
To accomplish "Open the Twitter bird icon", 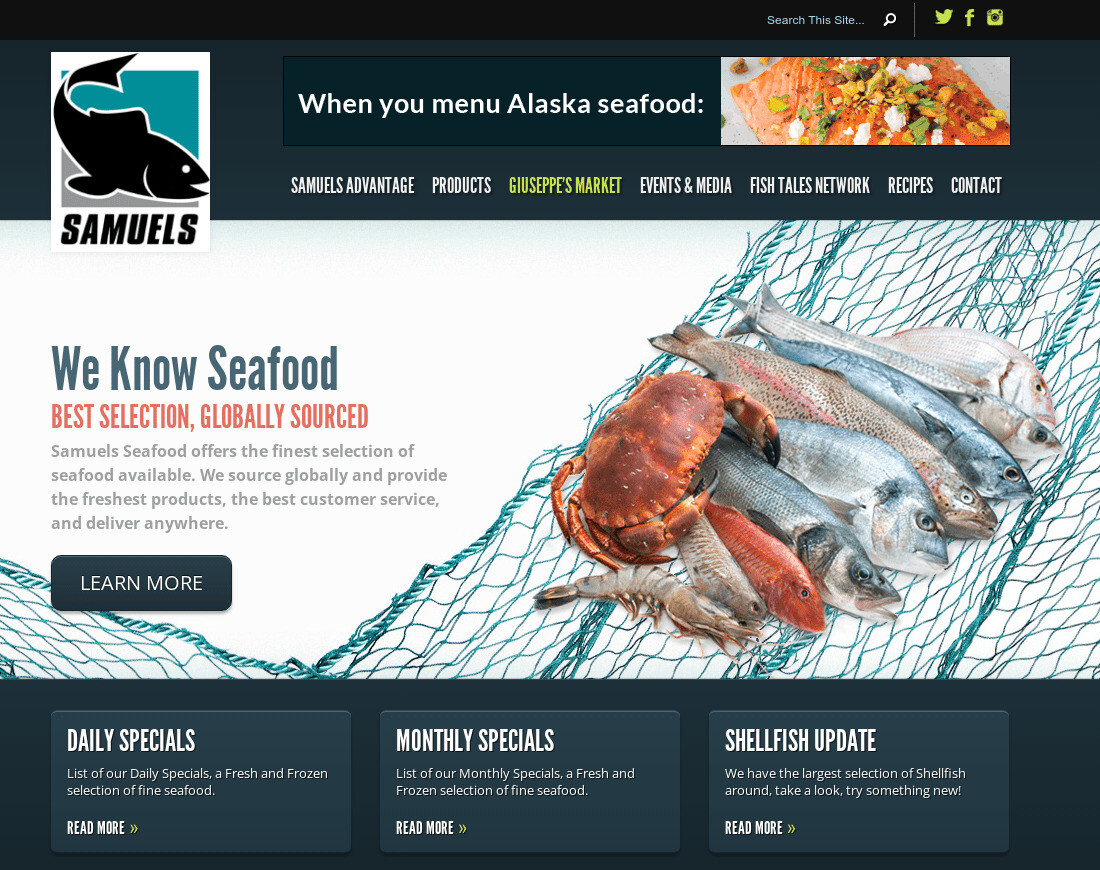I will tap(944, 17).
